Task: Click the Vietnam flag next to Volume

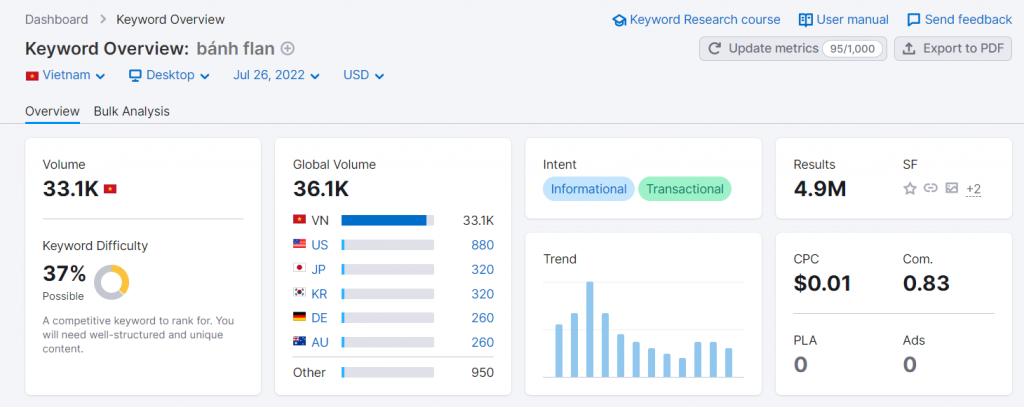Action: pos(110,189)
